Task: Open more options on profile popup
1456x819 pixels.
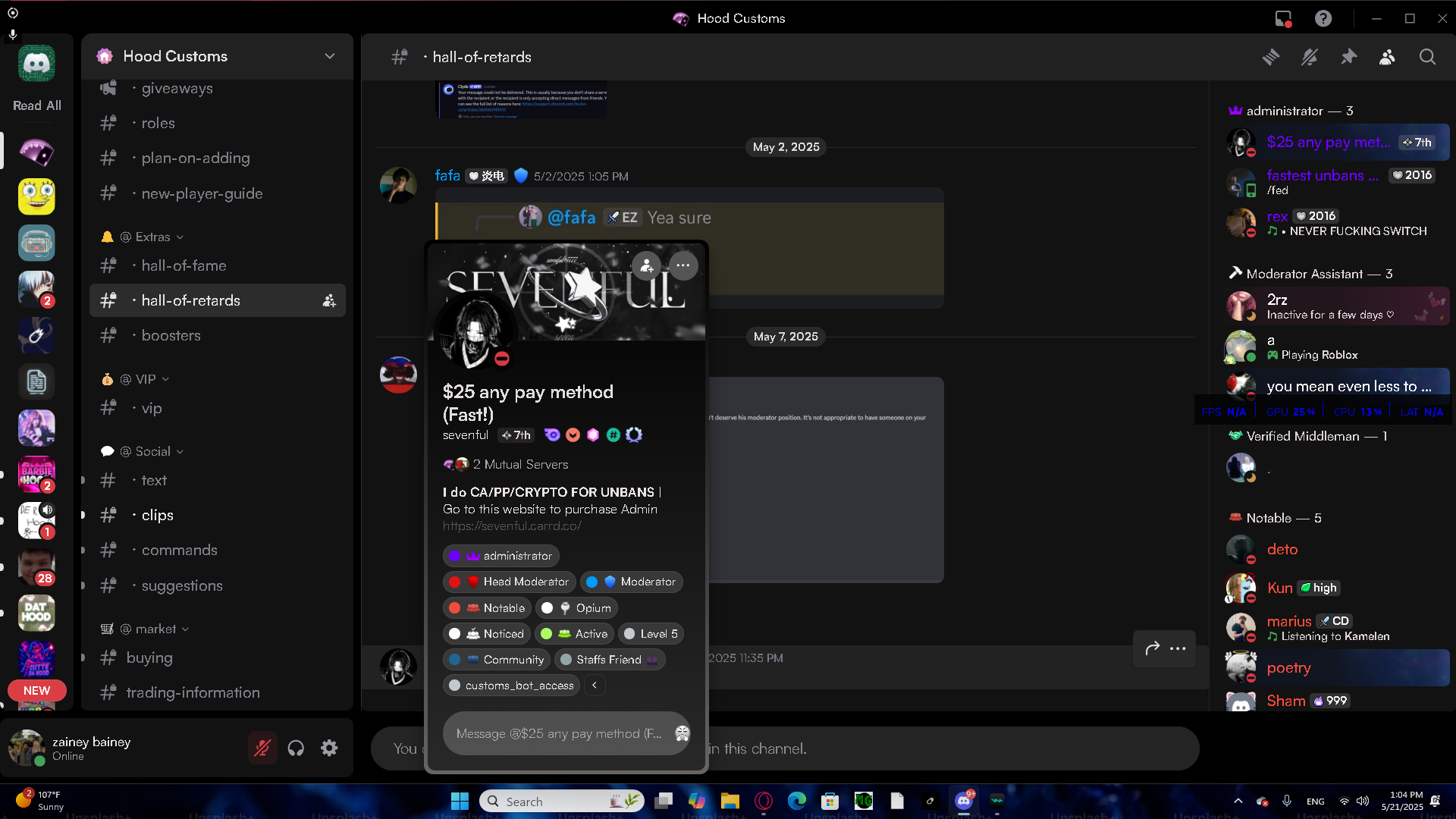Action: pyautogui.click(x=683, y=265)
